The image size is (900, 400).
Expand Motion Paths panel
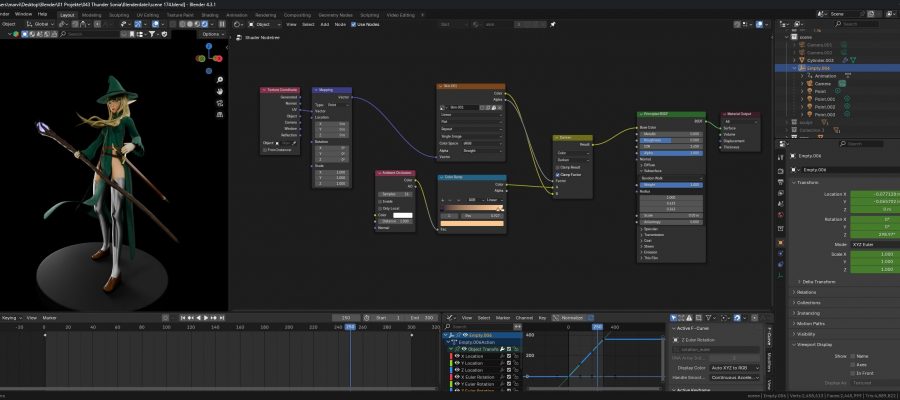[x=808, y=324]
